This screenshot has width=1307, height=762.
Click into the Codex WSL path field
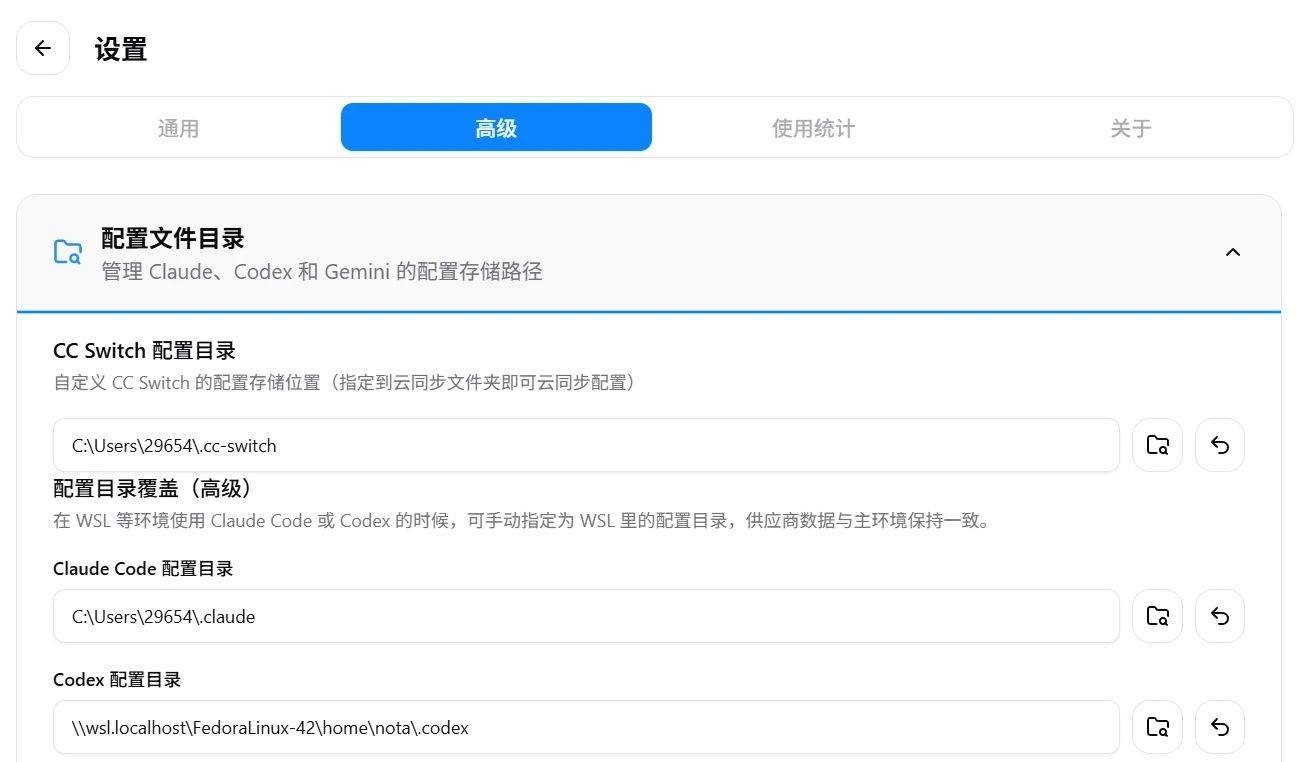coord(585,727)
